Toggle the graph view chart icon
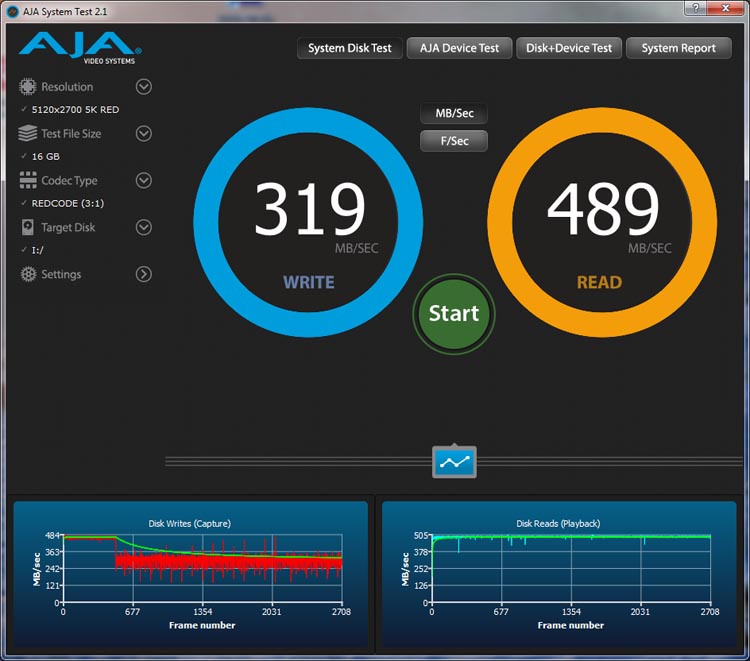The width and height of the screenshot is (750, 661). pos(454,462)
